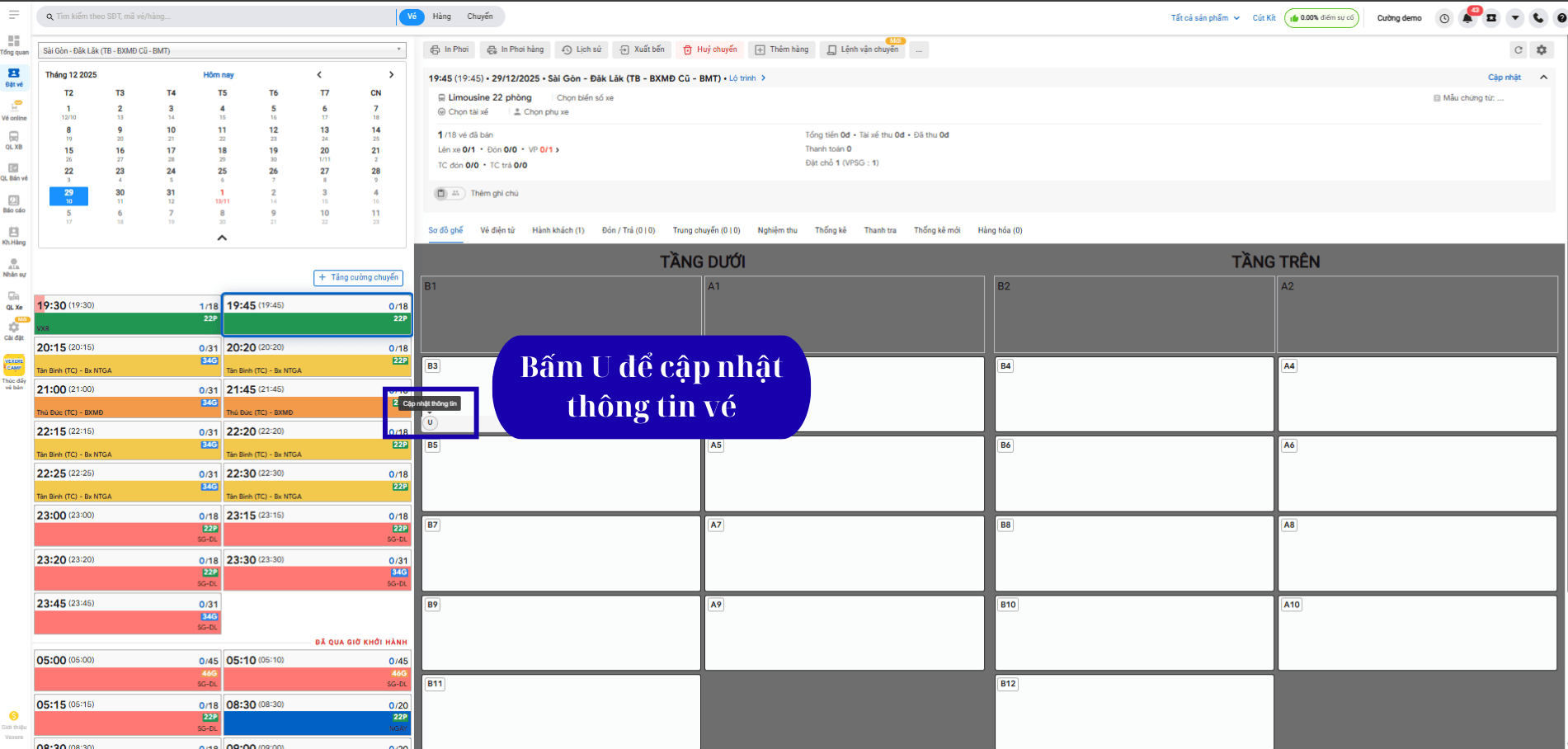Open the notifications bell icon
The width and height of the screenshot is (1568, 749).
[x=1467, y=18]
